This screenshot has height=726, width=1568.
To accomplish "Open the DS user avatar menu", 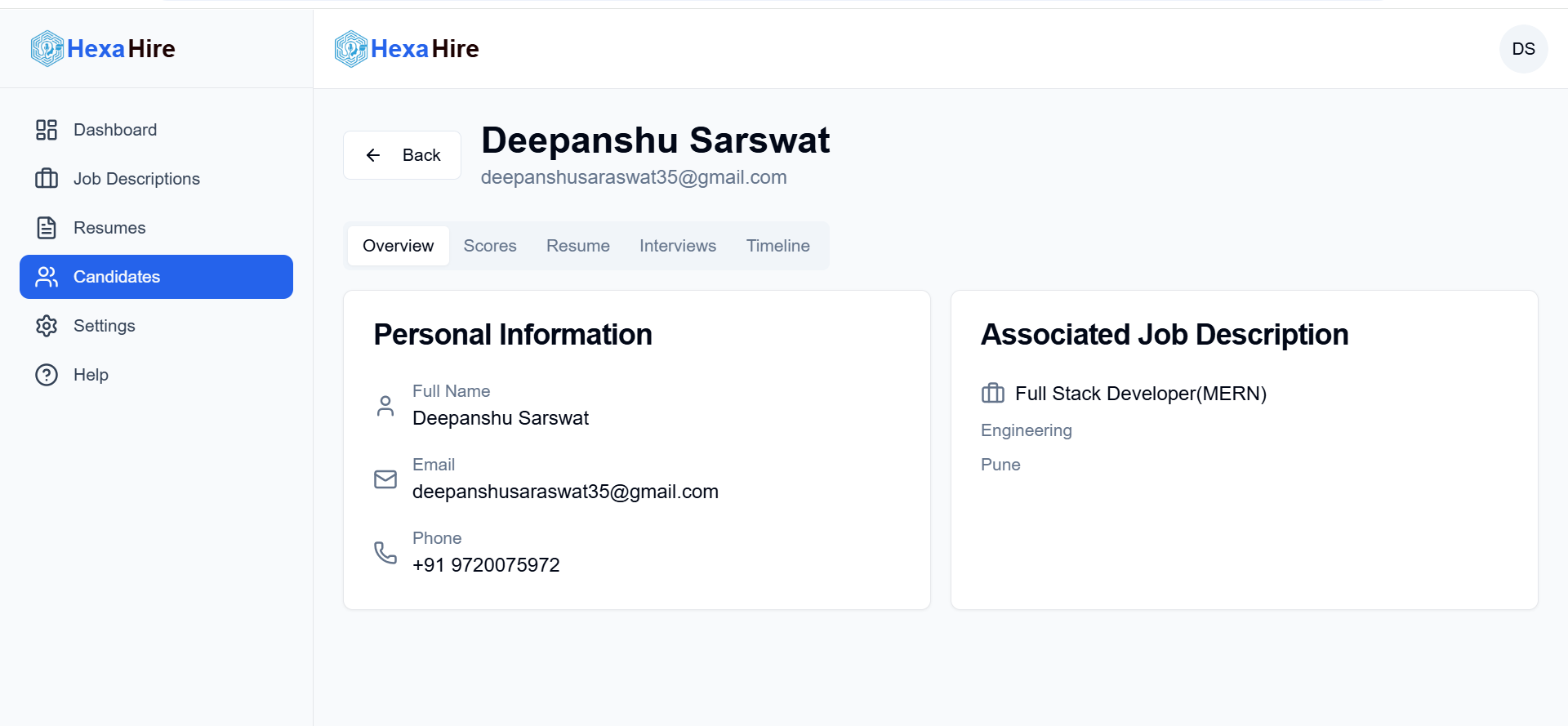I will coord(1523,49).
